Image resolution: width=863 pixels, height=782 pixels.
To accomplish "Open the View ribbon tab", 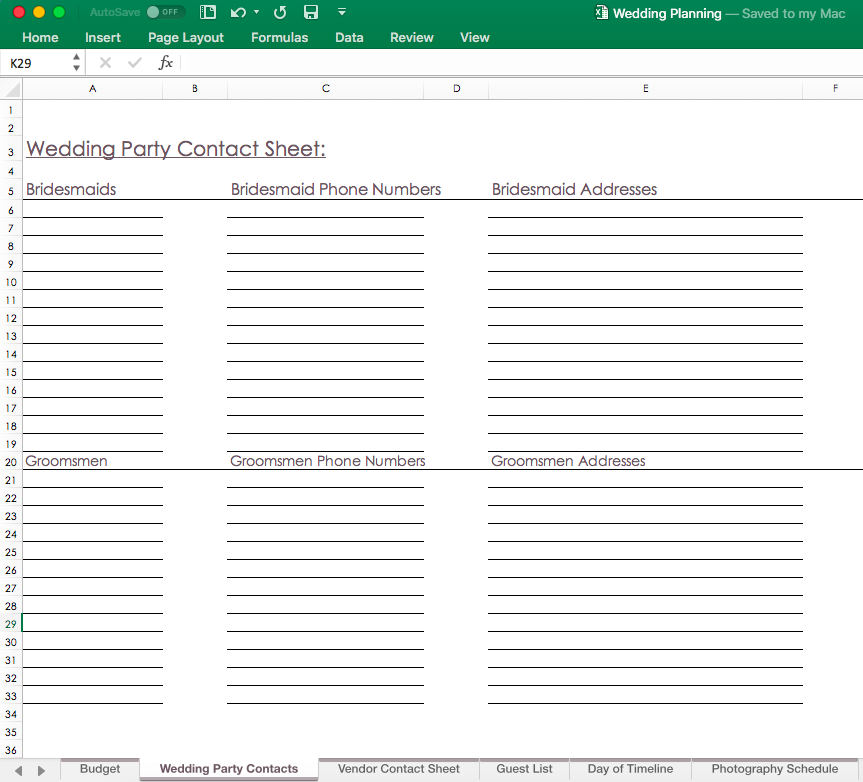I will coord(475,37).
